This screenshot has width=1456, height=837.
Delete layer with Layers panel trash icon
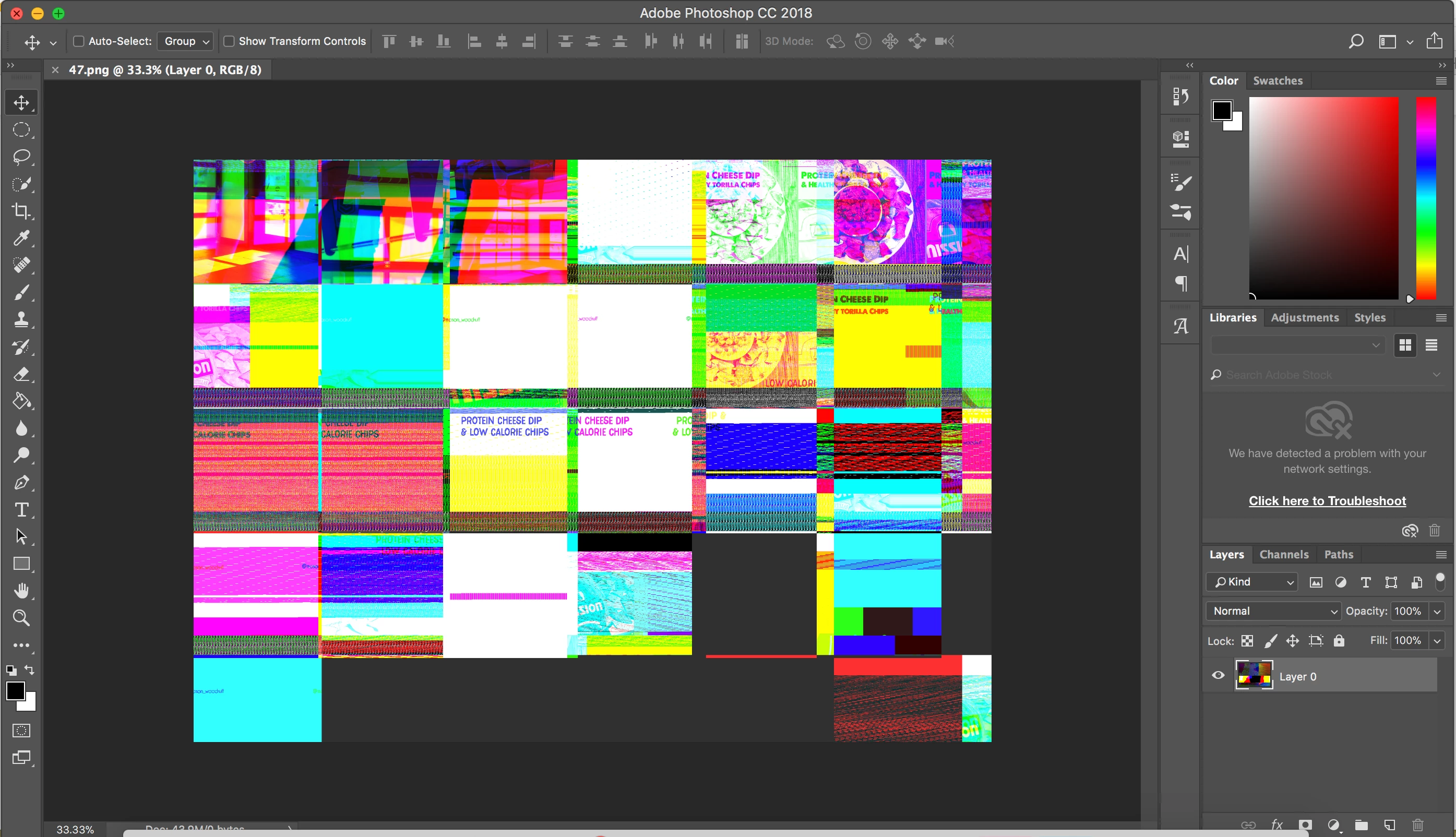[1417, 825]
